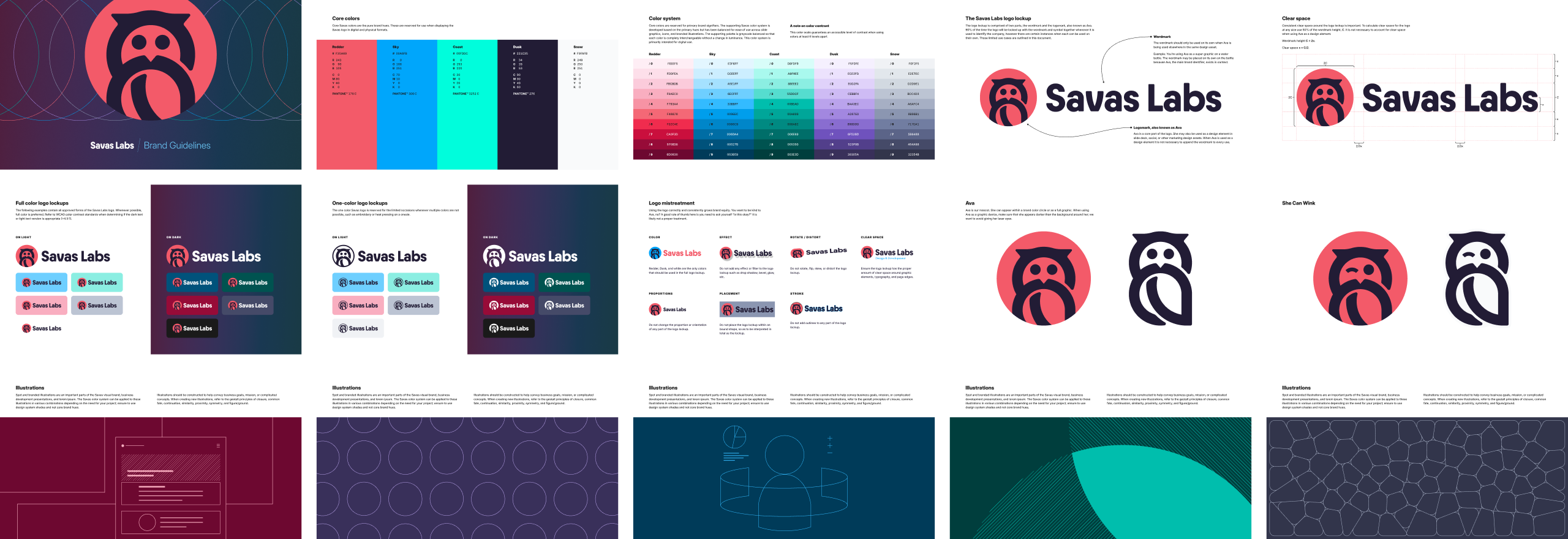Click the 'Brand Guidelines' text on the cover
Viewport: 1568px width, 539px height.
click(177, 145)
